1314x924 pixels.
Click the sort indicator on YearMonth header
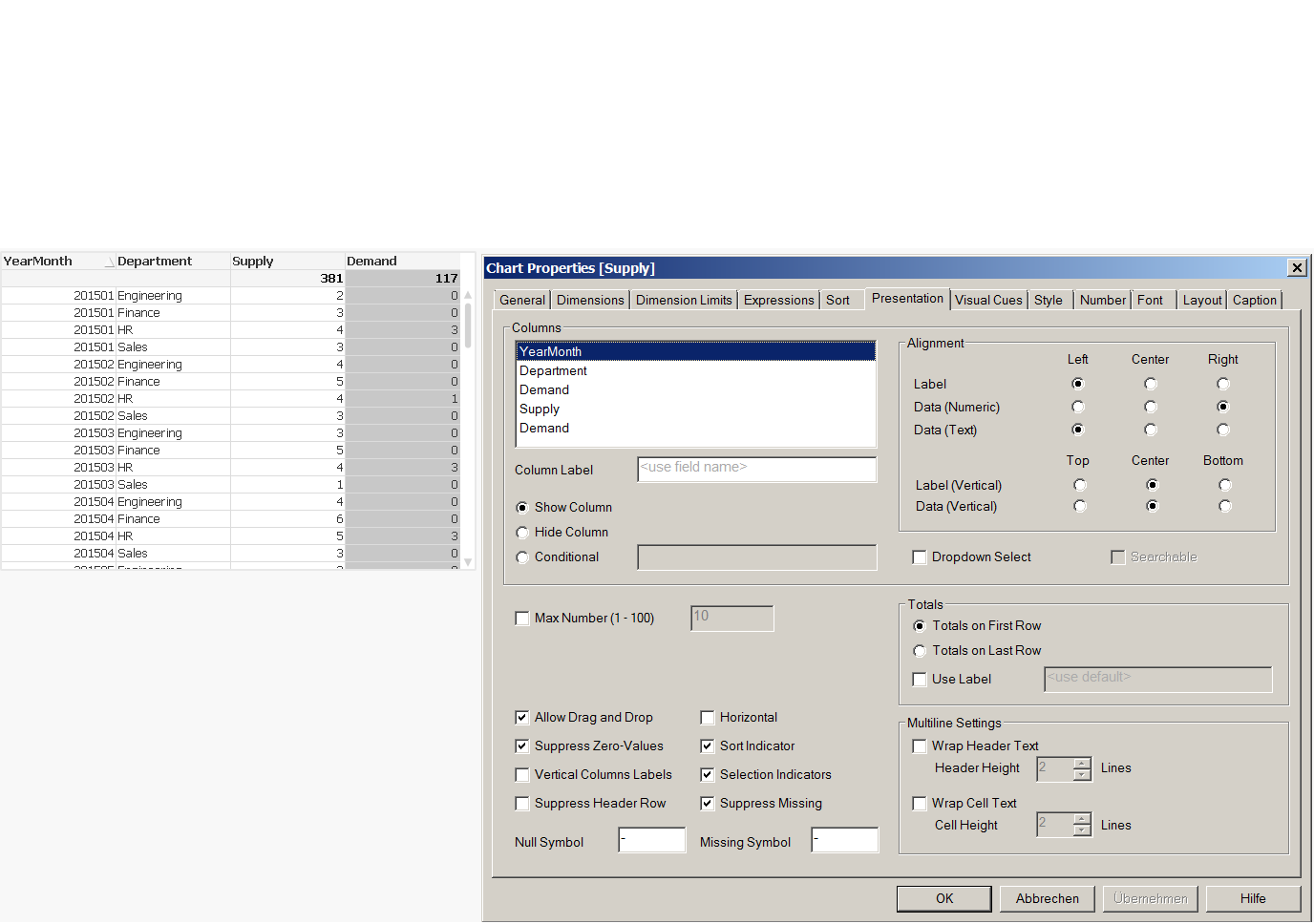coord(109,262)
